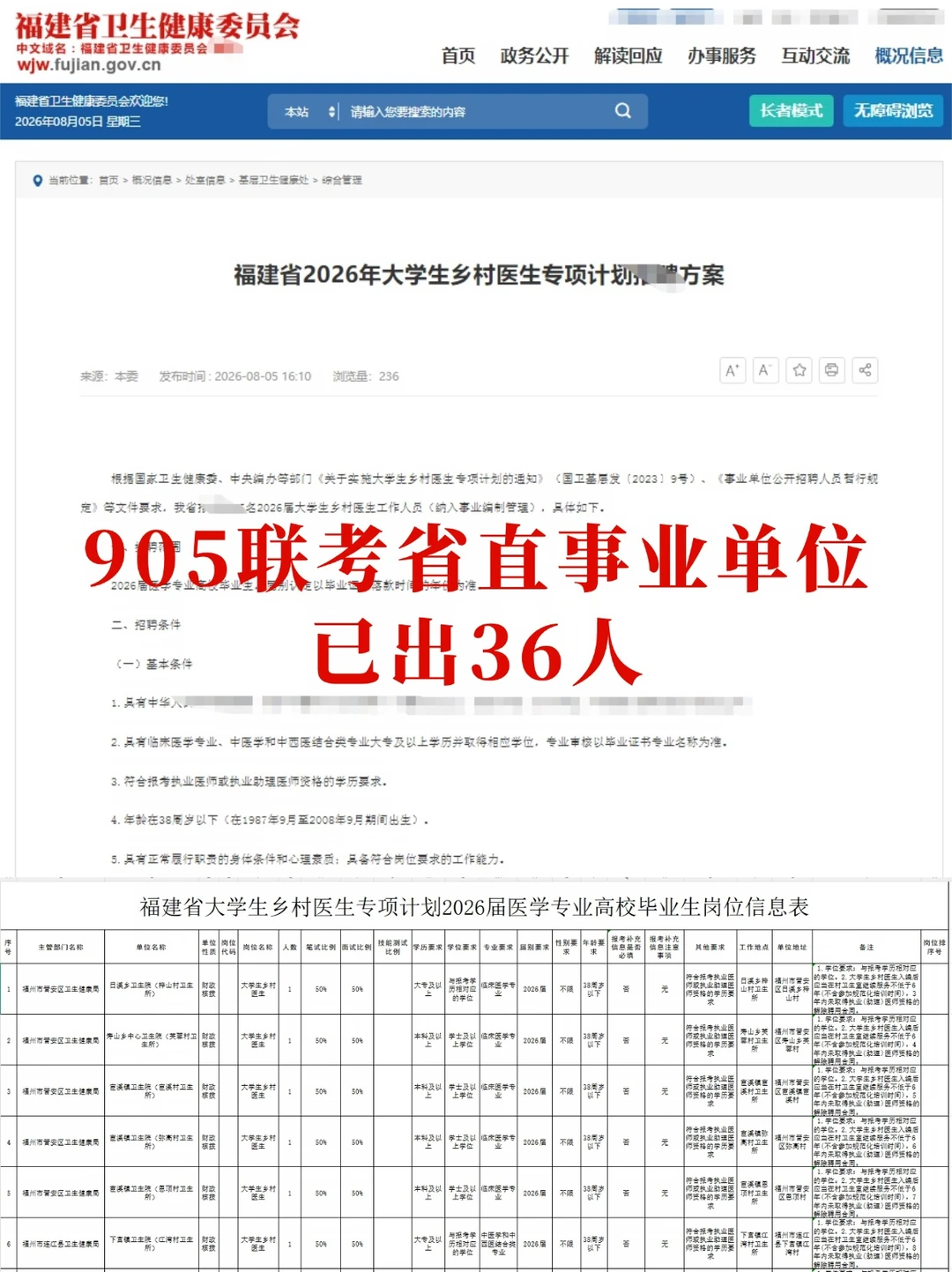Click the cell 寿山乡中心卫生院（芙蓉村卫生所）
The height and width of the screenshot is (1272, 952).
152,1040
